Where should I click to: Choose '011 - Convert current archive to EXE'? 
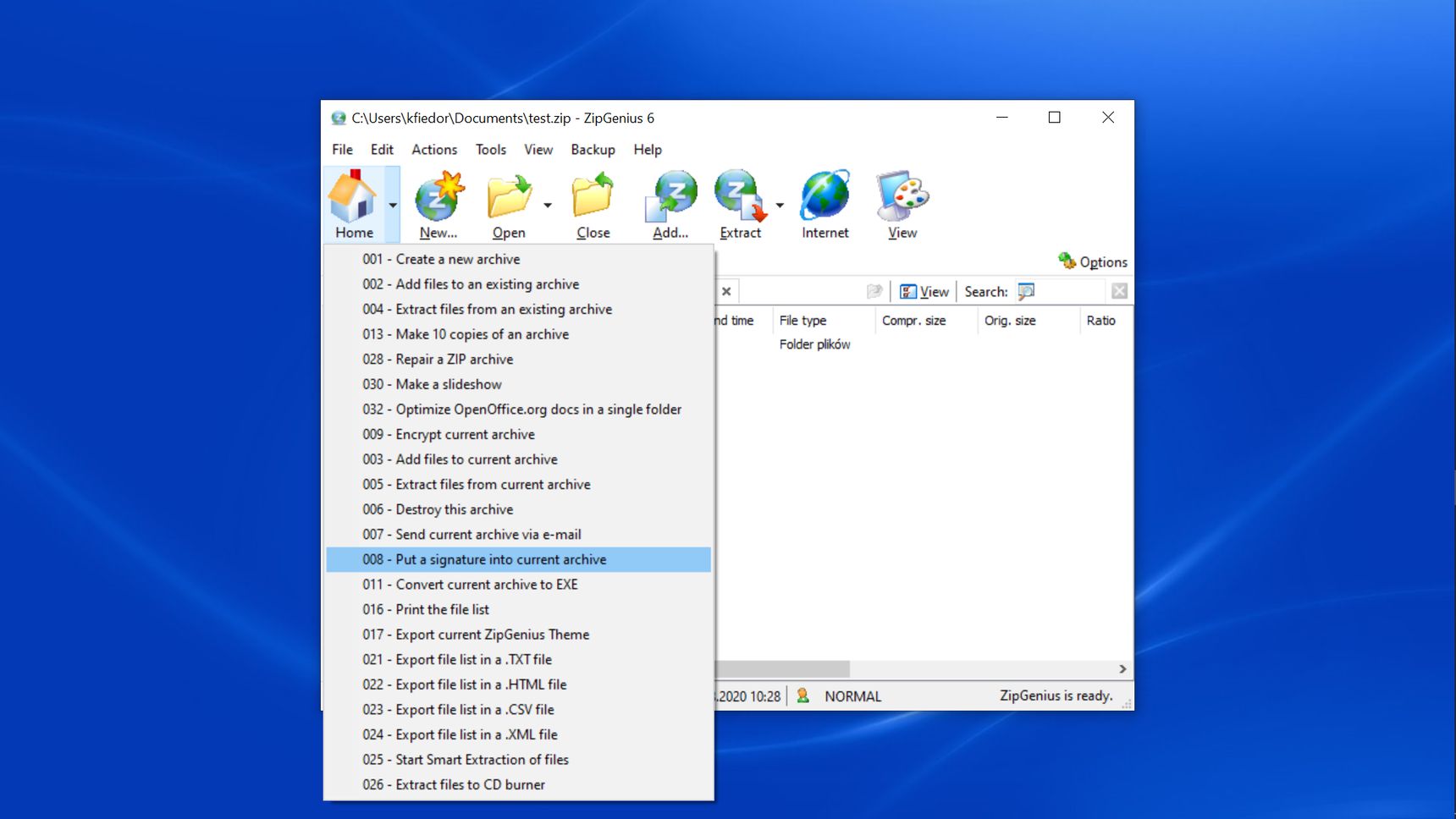(x=518, y=585)
